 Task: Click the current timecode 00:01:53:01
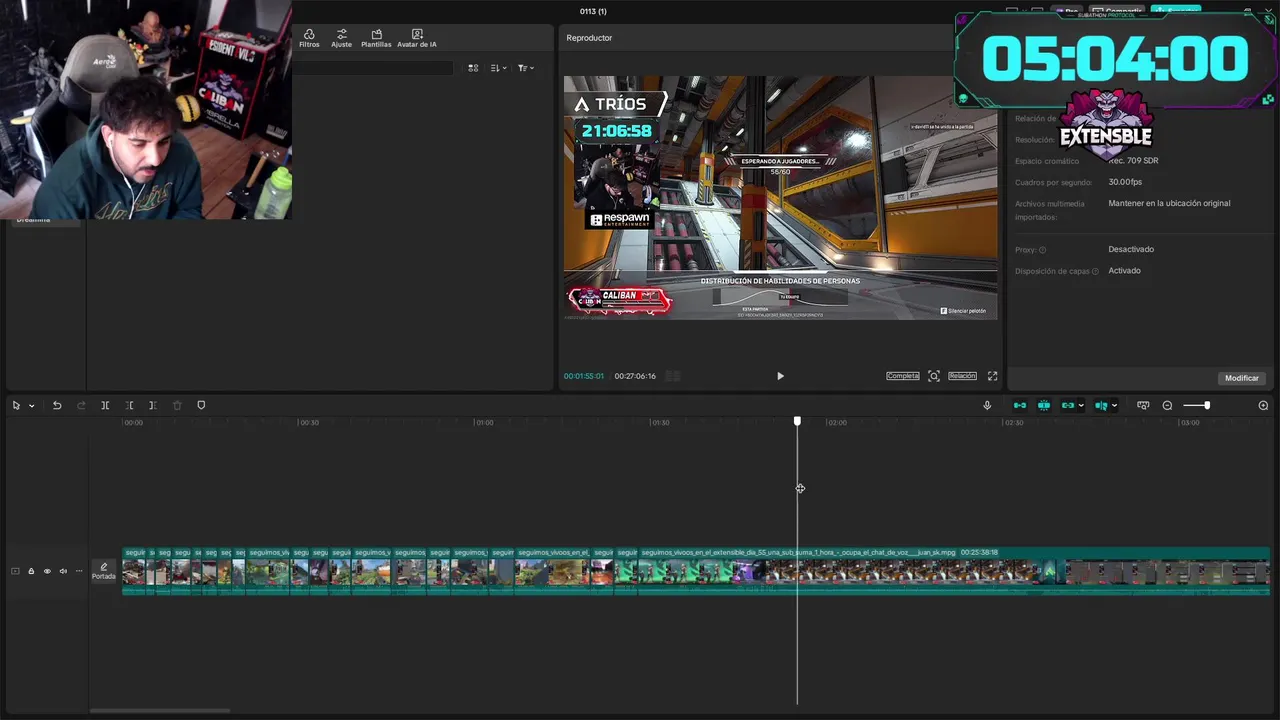[584, 376]
